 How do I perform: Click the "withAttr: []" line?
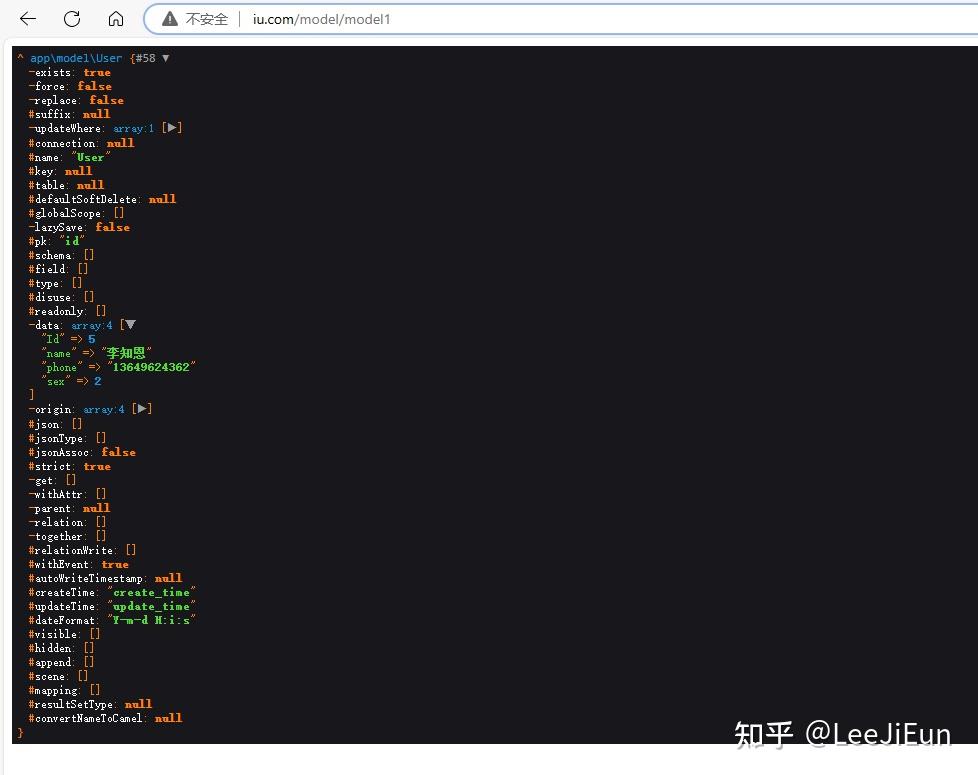[67, 494]
